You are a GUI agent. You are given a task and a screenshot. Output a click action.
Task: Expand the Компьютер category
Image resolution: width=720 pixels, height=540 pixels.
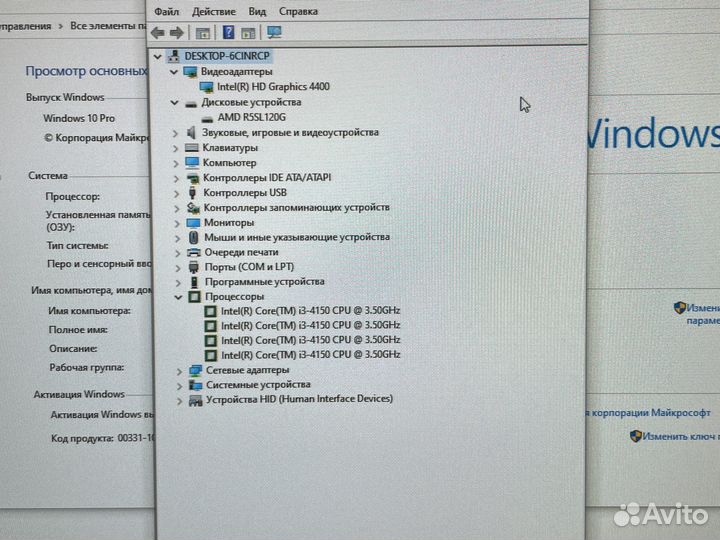pyautogui.click(x=176, y=163)
